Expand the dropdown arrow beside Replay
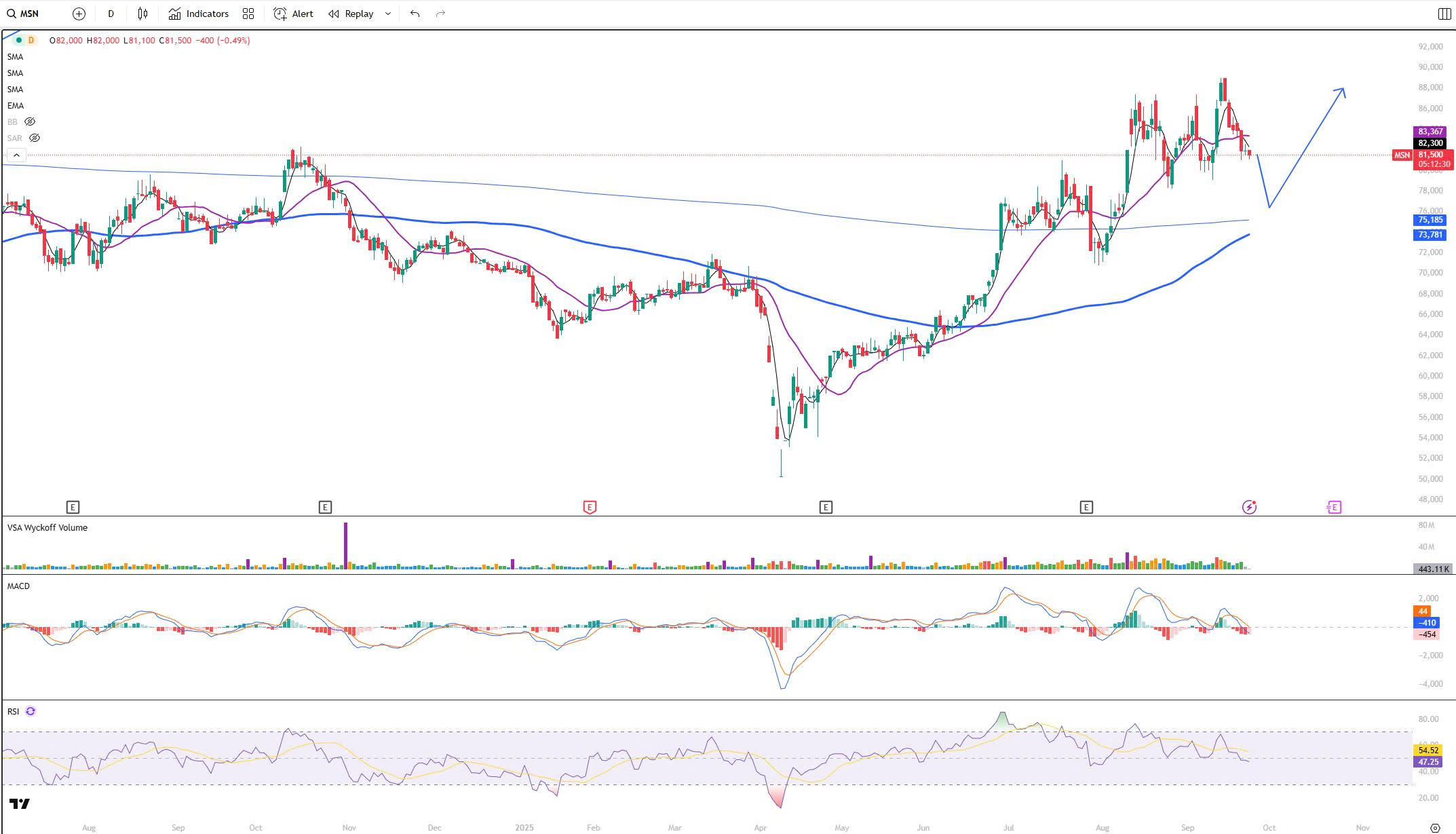 [x=388, y=14]
